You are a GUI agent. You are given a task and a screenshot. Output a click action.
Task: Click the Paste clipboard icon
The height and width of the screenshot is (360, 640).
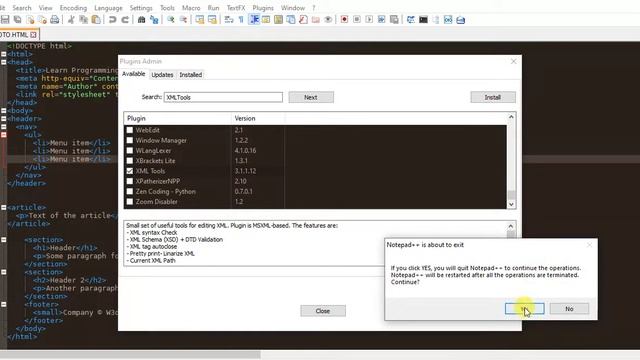point(96,20)
